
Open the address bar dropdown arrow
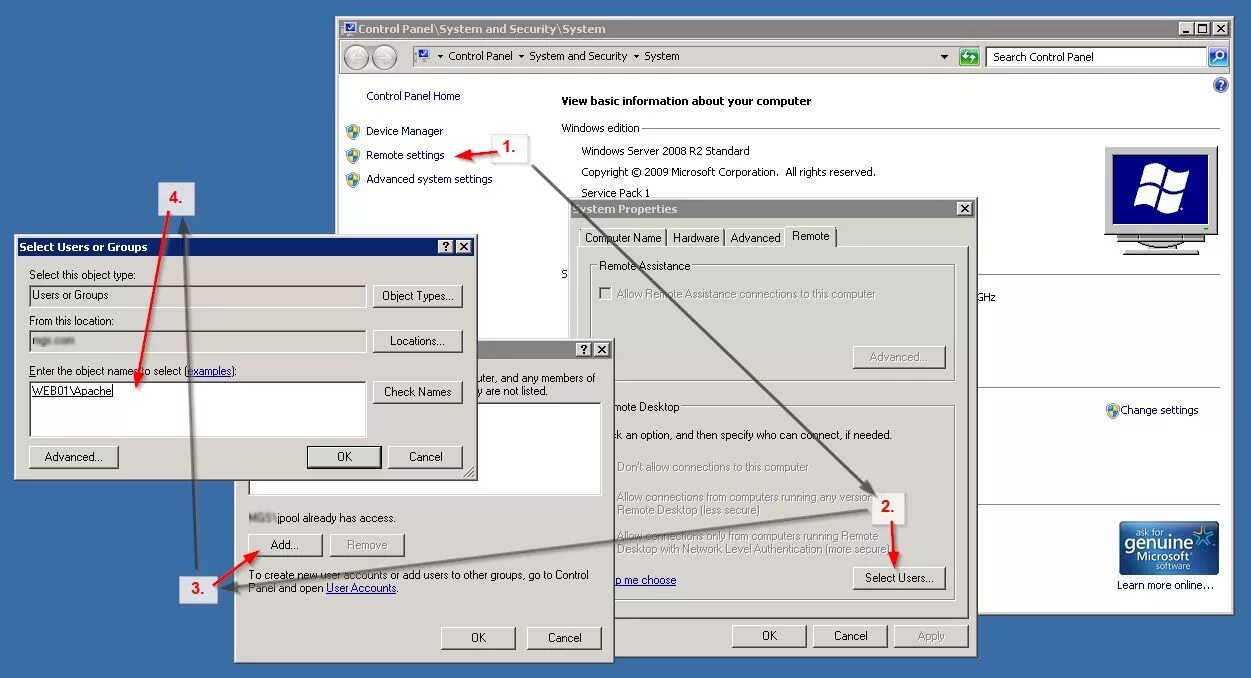point(944,56)
